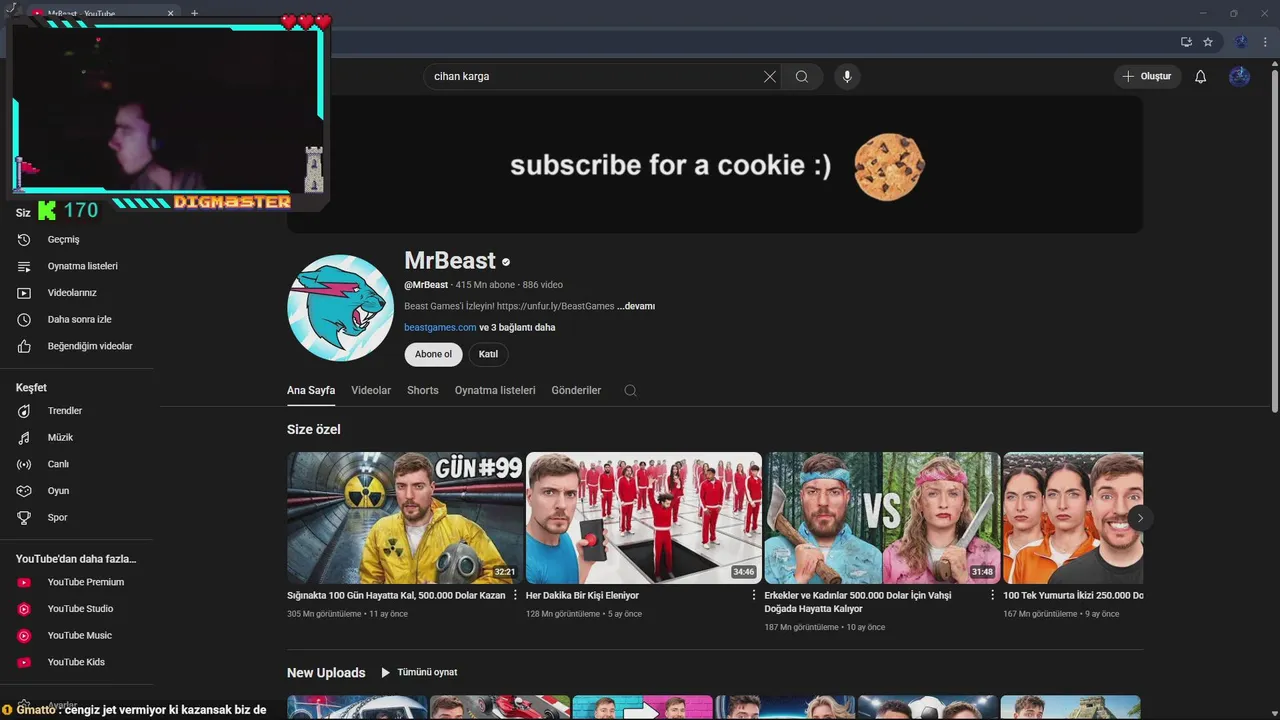Open YouTube Music from sidebar
The image size is (1280, 720).
tap(78, 636)
